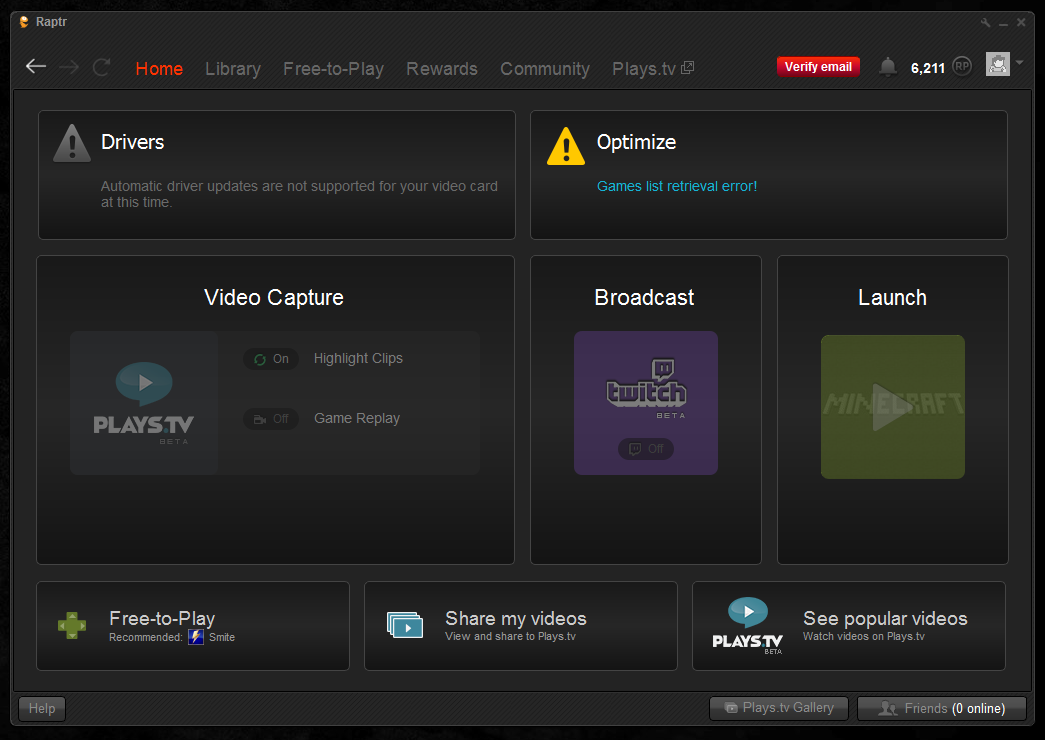Open settings with the wrench icon
This screenshot has height=740, width=1045.
[986, 23]
